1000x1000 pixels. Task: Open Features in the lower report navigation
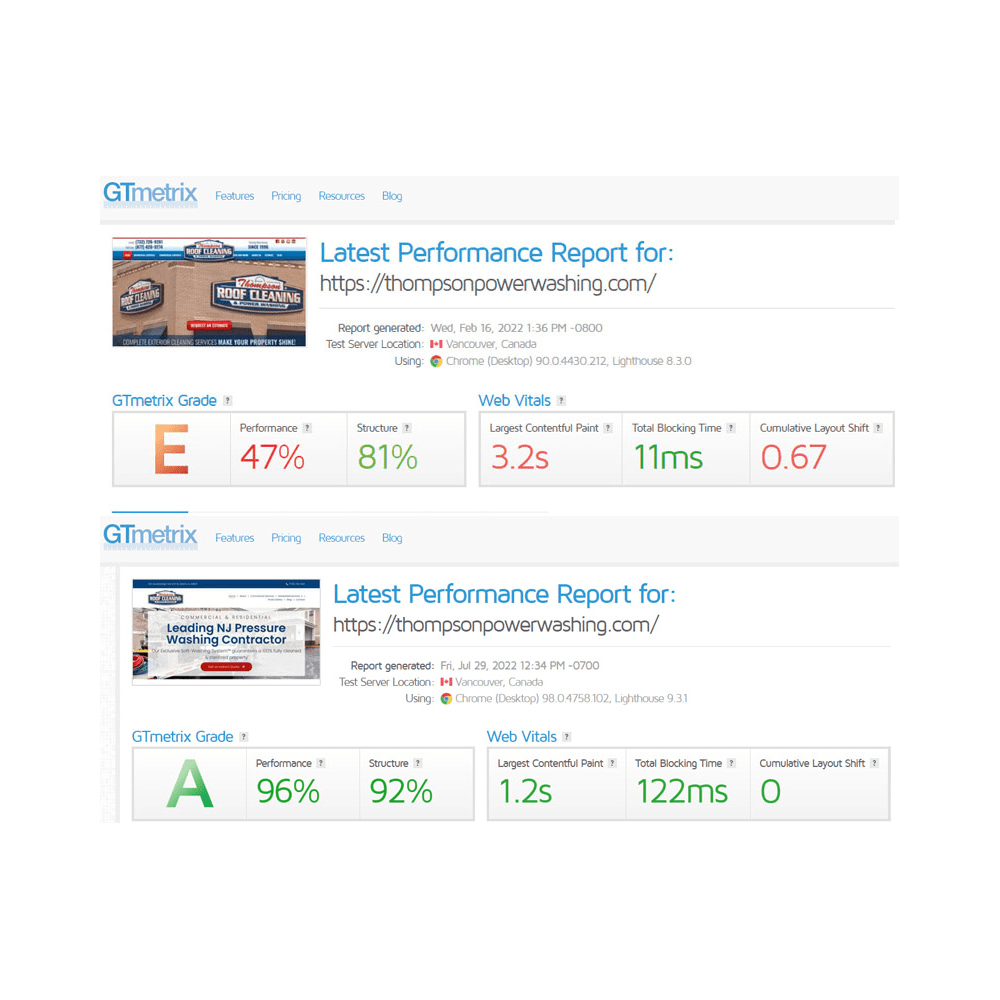coord(234,538)
